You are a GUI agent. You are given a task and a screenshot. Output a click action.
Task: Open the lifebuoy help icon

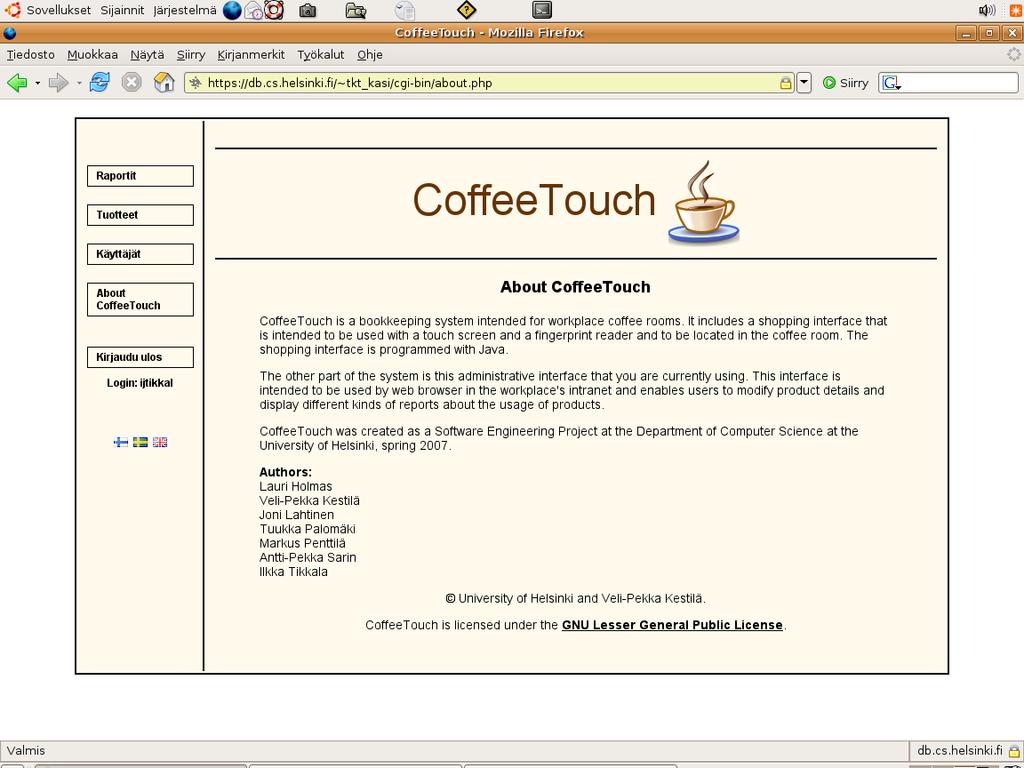pos(274,10)
